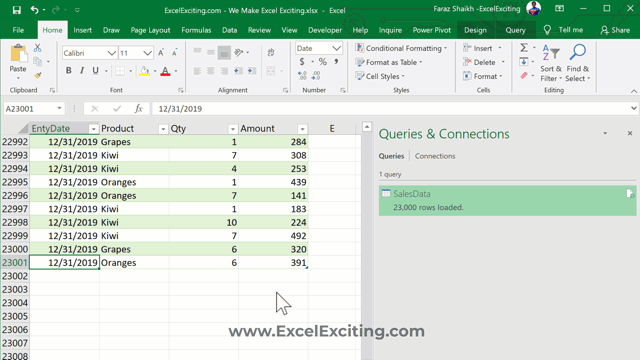
Task: Toggle Top Align vertical alignment
Action: [x=197, y=52]
